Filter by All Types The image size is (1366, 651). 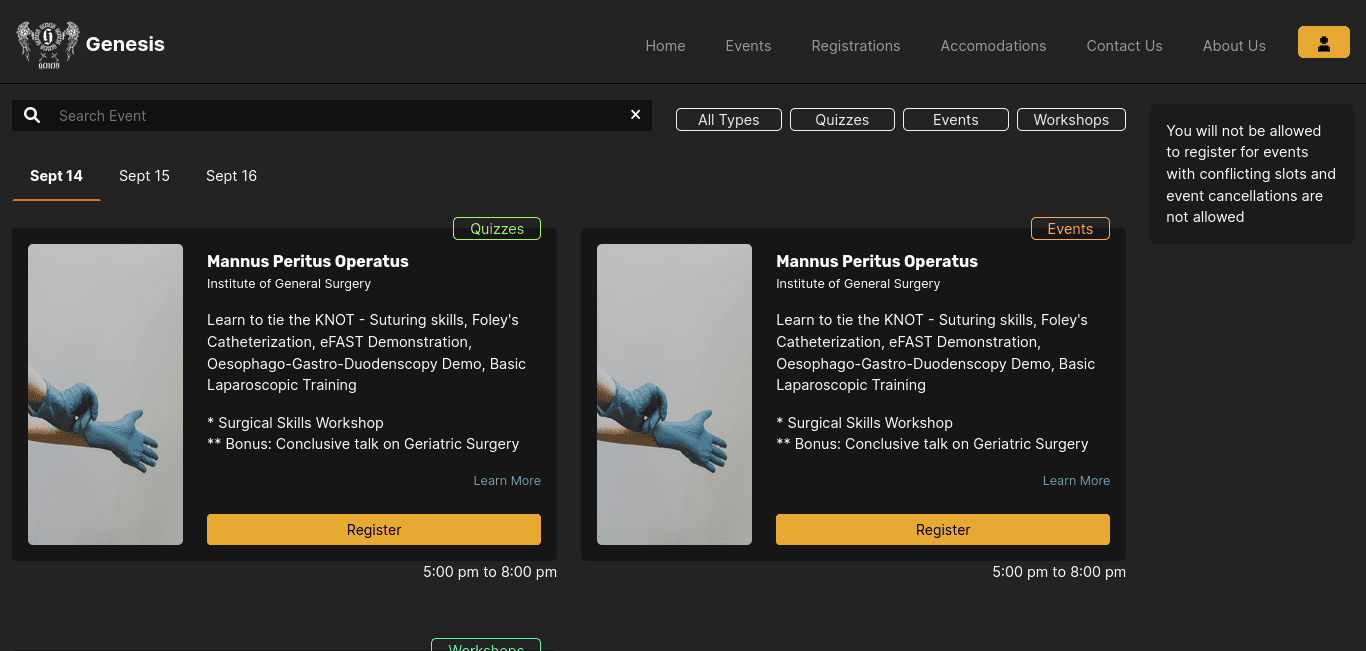click(728, 120)
